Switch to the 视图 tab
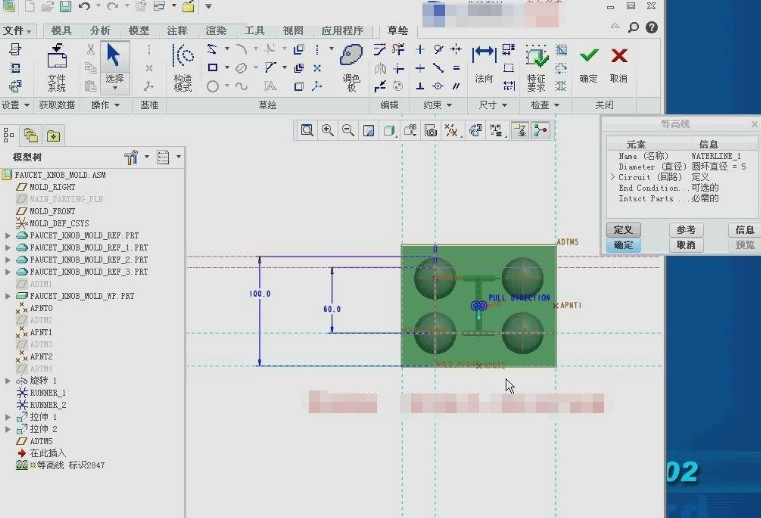761x518 pixels. tap(293, 31)
